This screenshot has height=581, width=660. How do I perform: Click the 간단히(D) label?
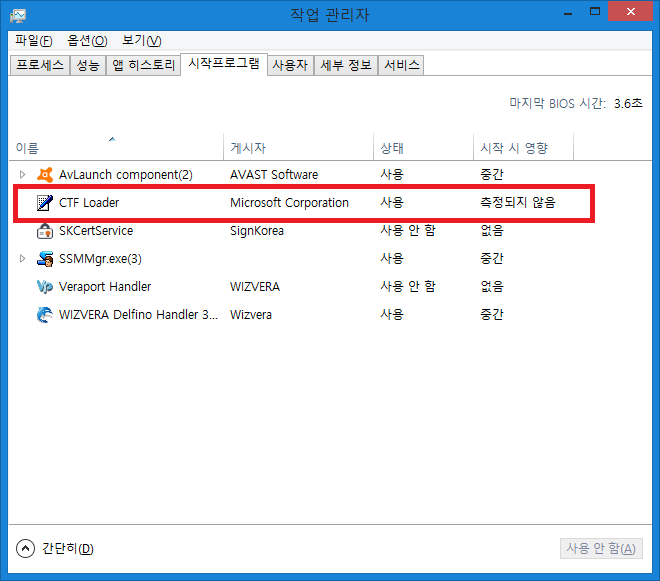(x=68, y=549)
